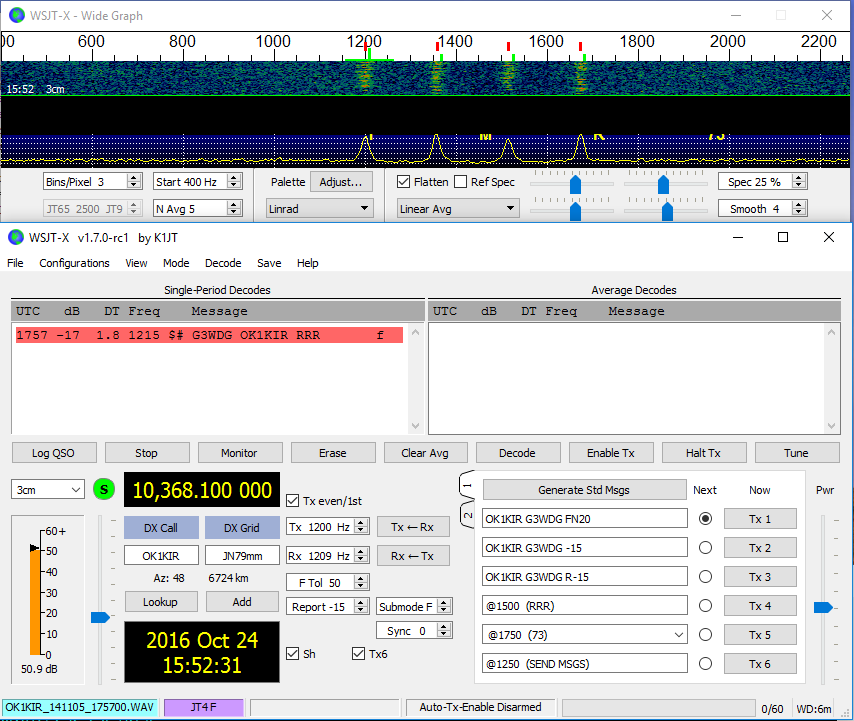Click the Clear Avg button
Viewport: 854px width, 721px height.
[425, 453]
